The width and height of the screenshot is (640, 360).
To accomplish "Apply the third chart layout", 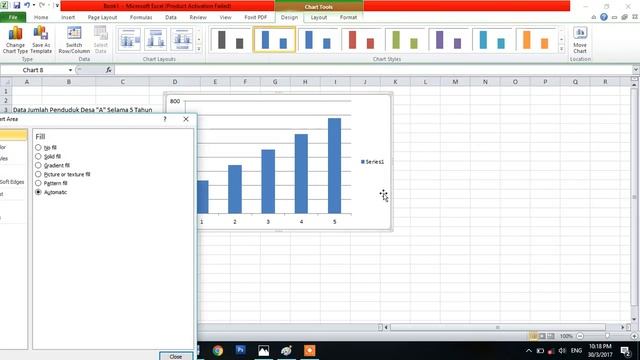I will pos(182,40).
